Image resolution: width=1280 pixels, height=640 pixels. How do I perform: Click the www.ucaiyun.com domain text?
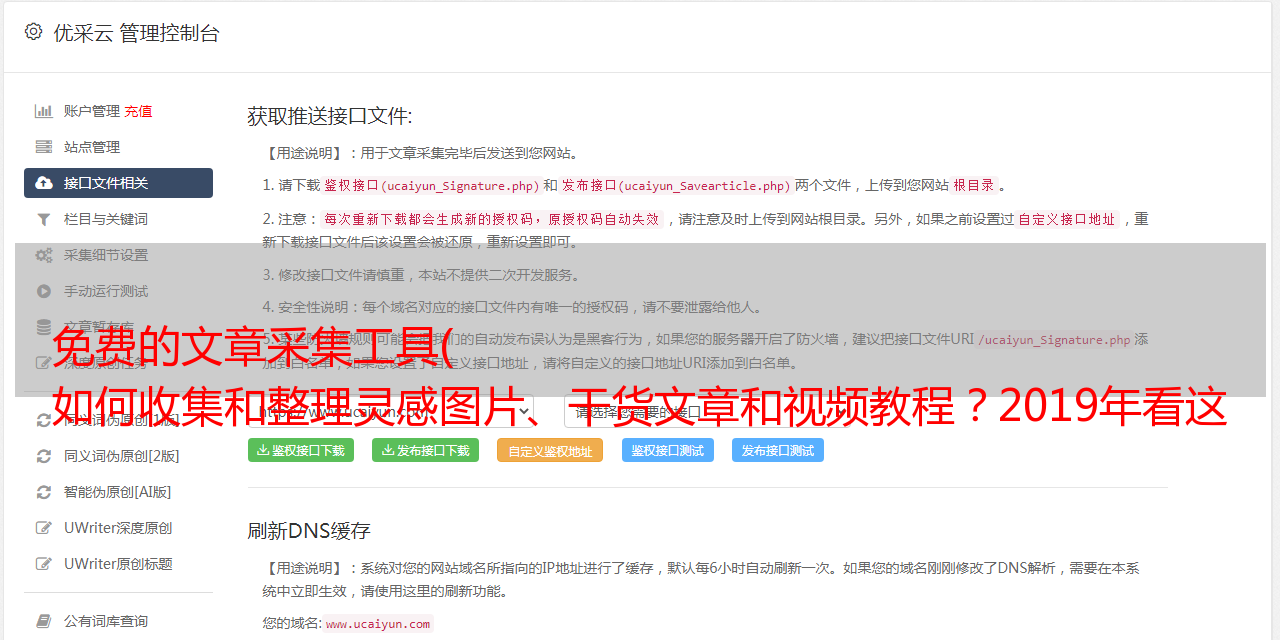pos(378,624)
